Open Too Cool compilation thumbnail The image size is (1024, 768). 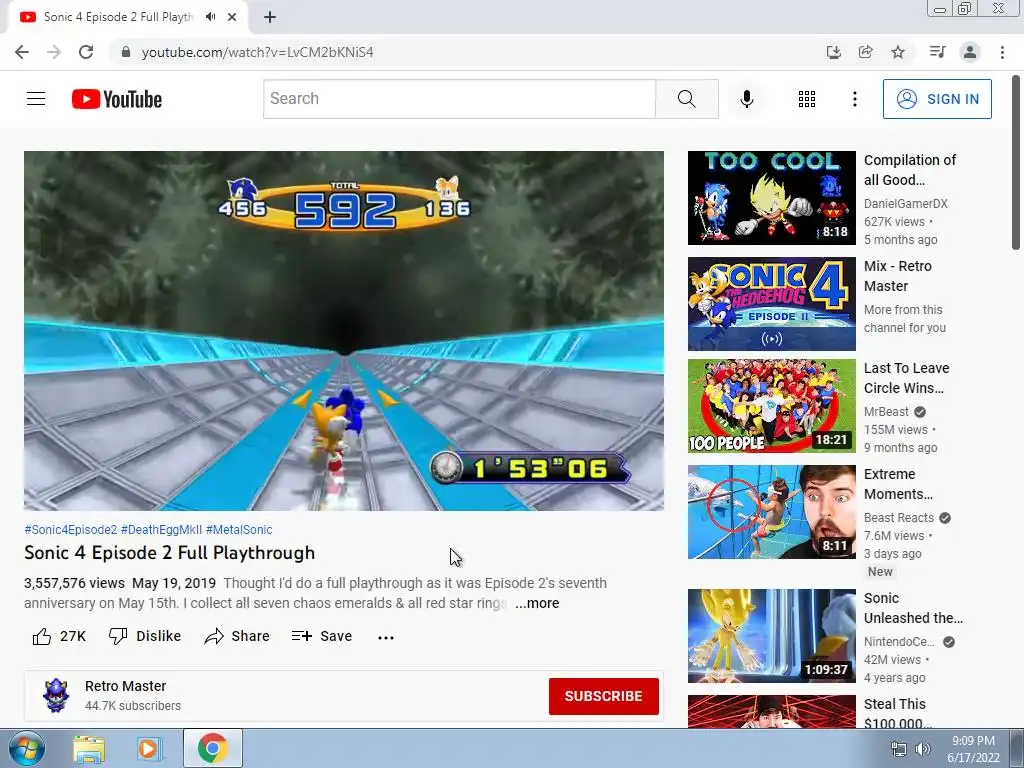(771, 198)
